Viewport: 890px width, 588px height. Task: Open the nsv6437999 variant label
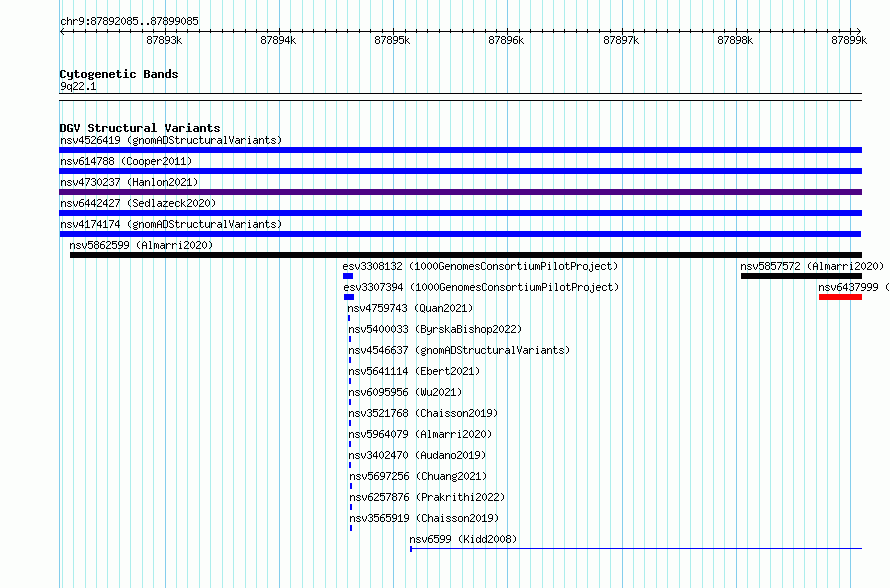point(854,287)
